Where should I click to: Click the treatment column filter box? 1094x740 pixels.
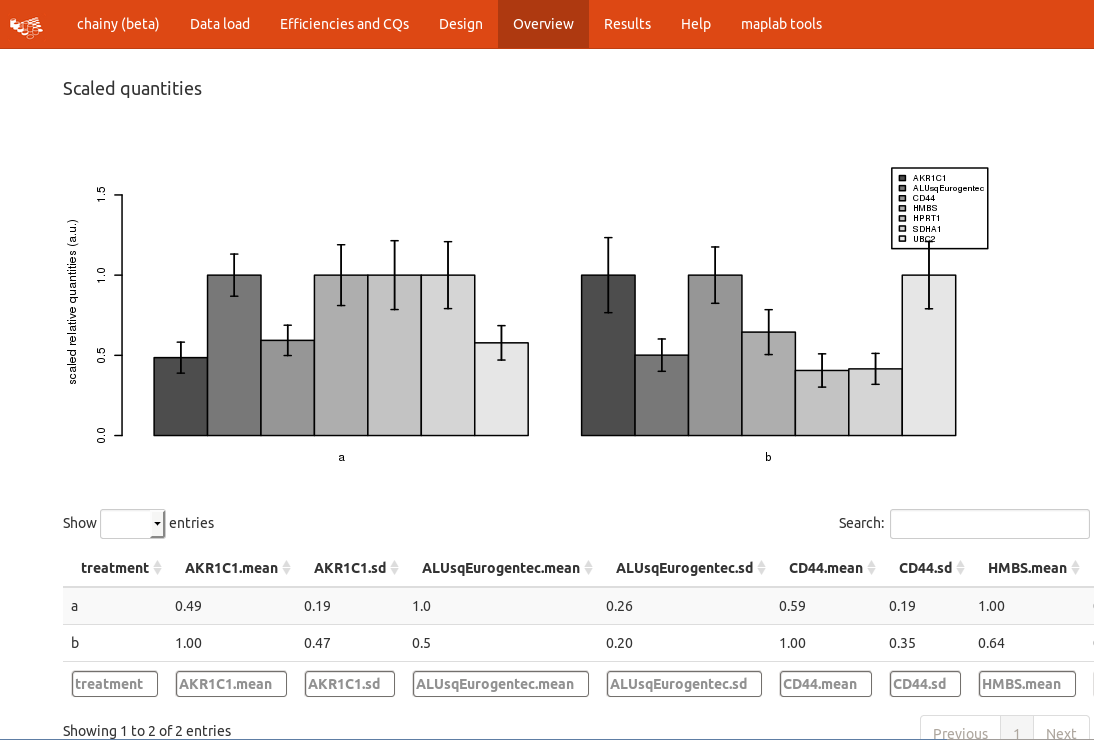point(115,684)
